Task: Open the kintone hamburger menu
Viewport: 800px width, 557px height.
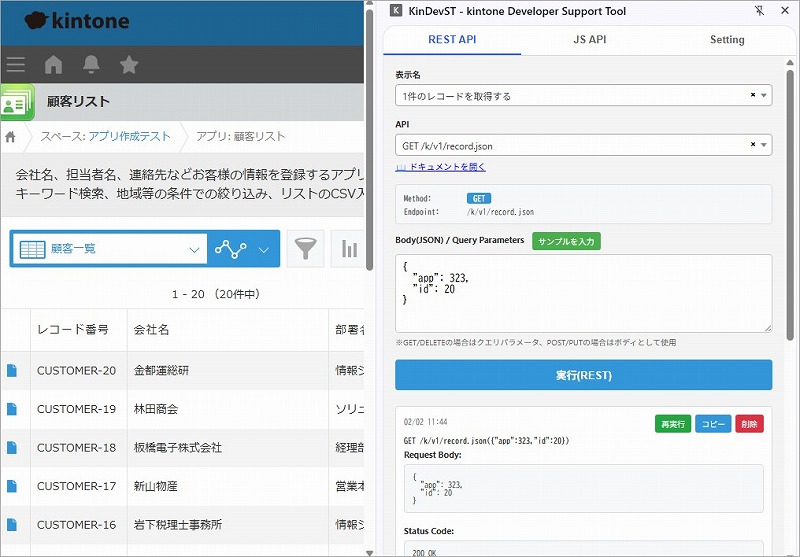Action: pyautogui.click(x=16, y=64)
